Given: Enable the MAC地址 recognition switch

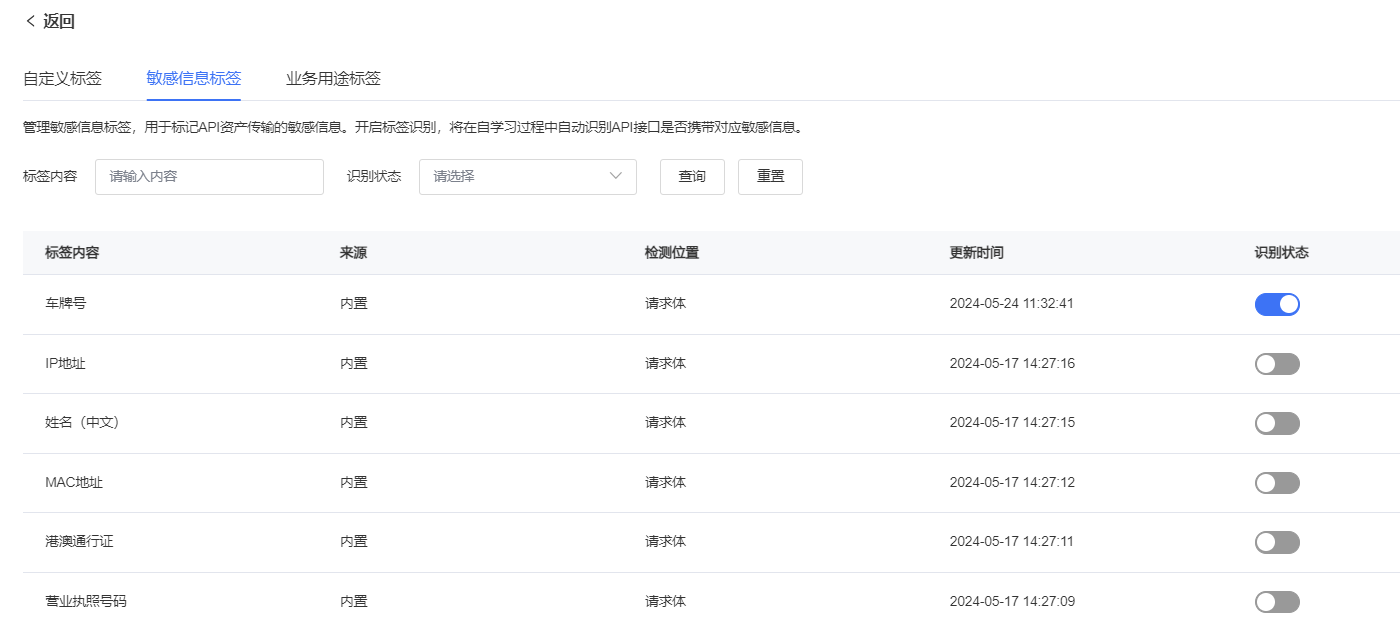Looking at the screenshot, I should [1277, 483].
